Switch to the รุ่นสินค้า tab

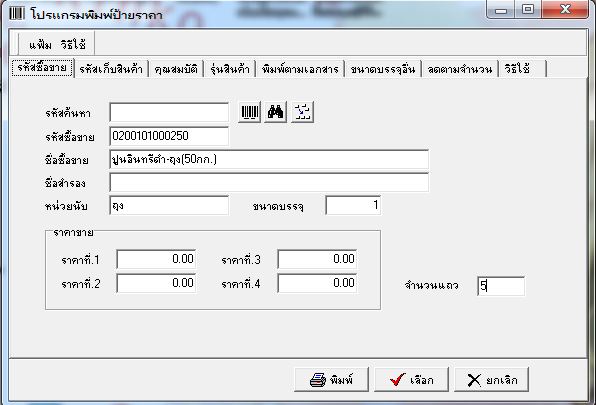(x=230, y=69)
